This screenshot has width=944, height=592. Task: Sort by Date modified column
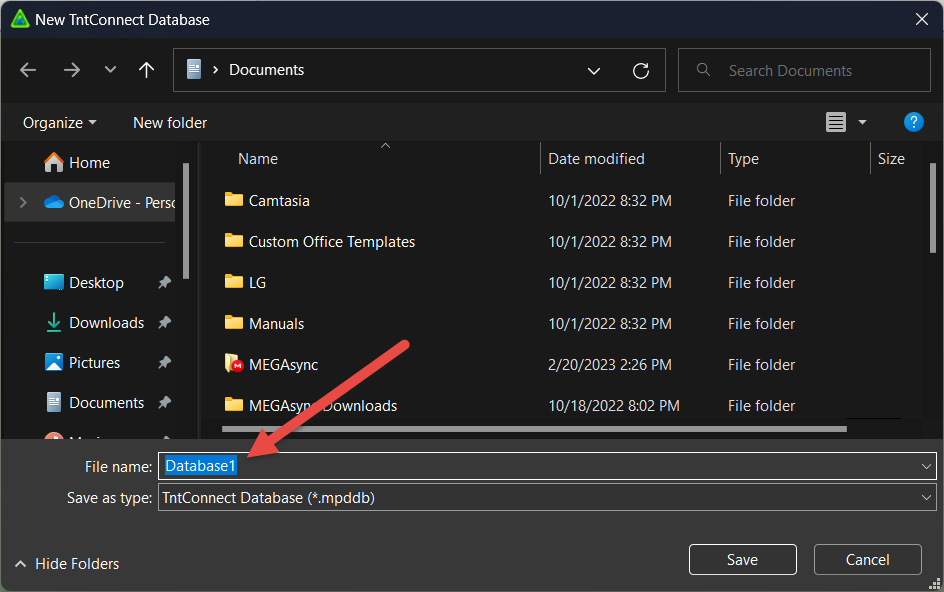596,159
